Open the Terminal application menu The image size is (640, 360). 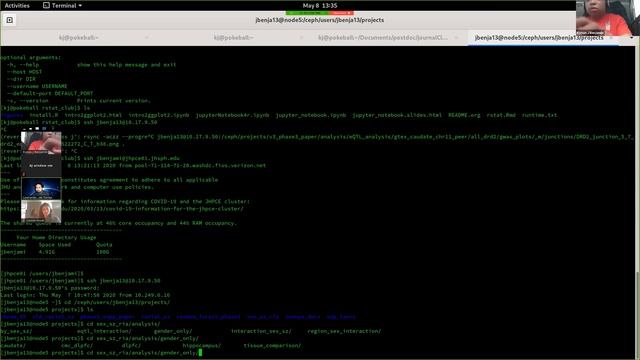[x=62, y=5]
